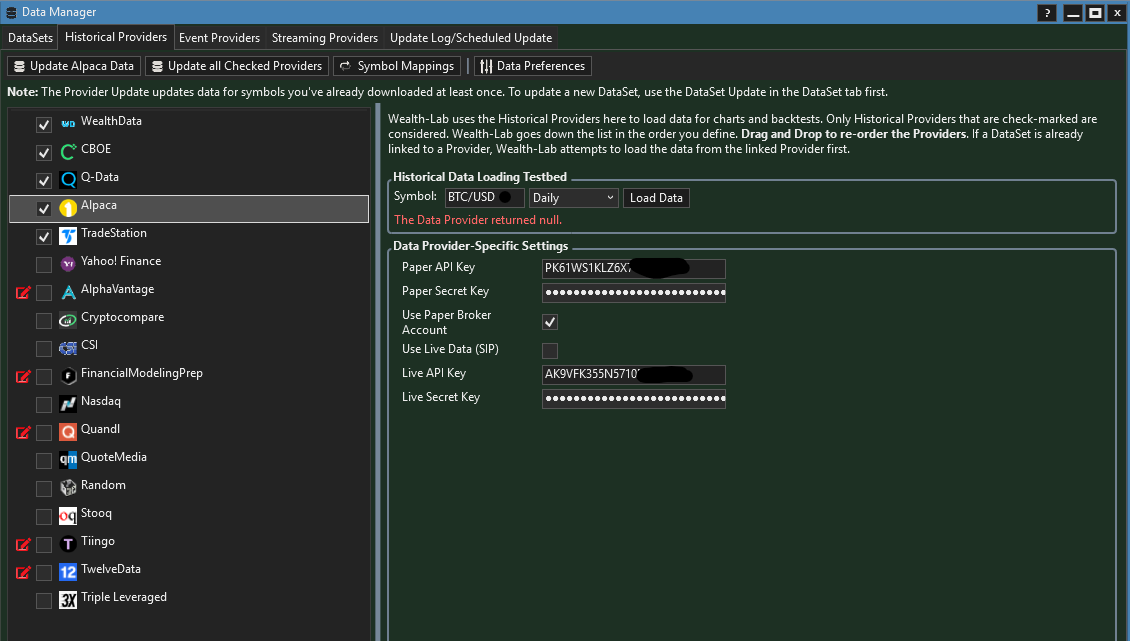Click the Stooq provider icon
Image resolution: width=1130 pixels, height=641 pixels.
click(68, 516)
